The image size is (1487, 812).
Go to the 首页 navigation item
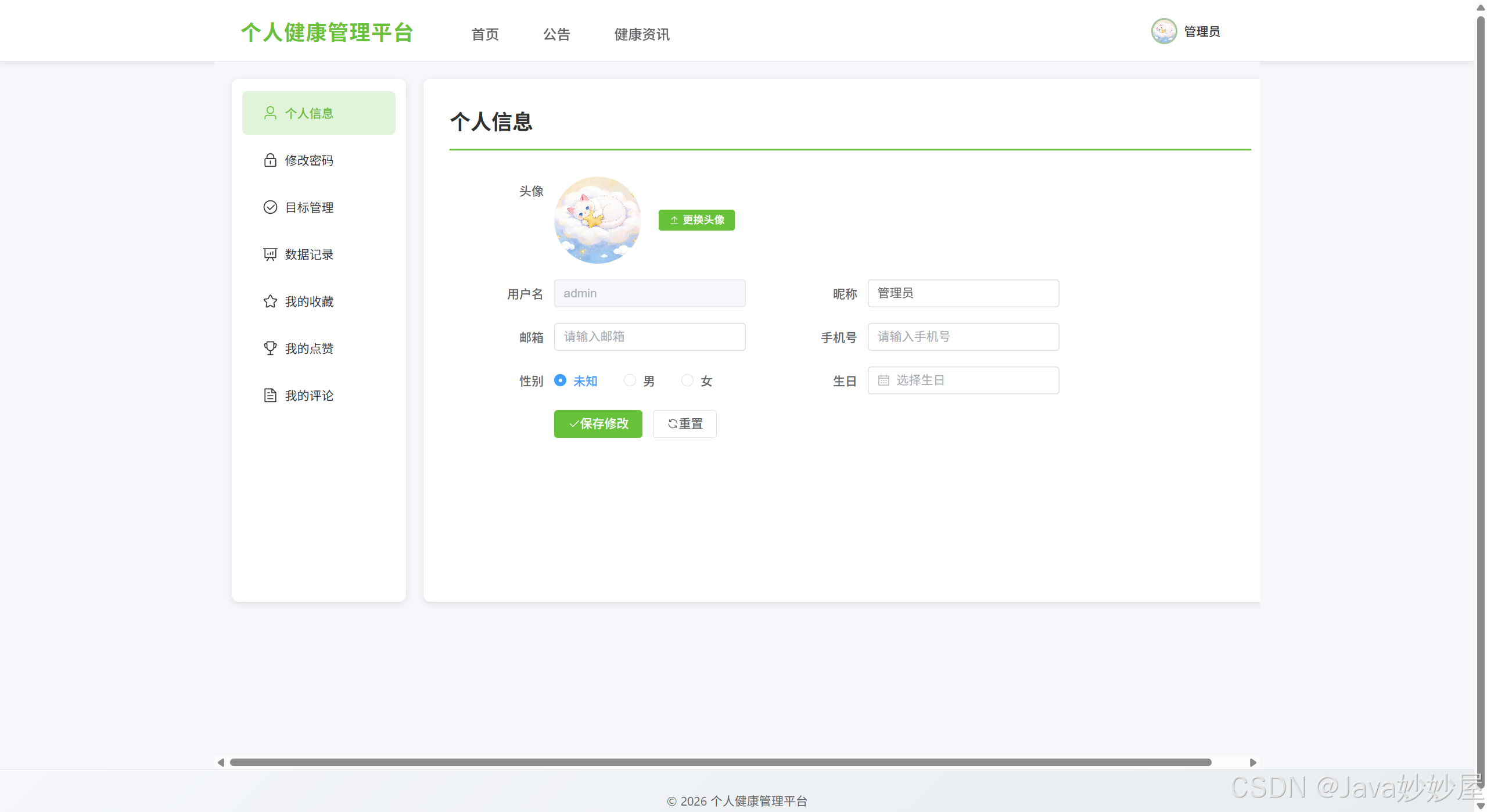tap(485, 34)
